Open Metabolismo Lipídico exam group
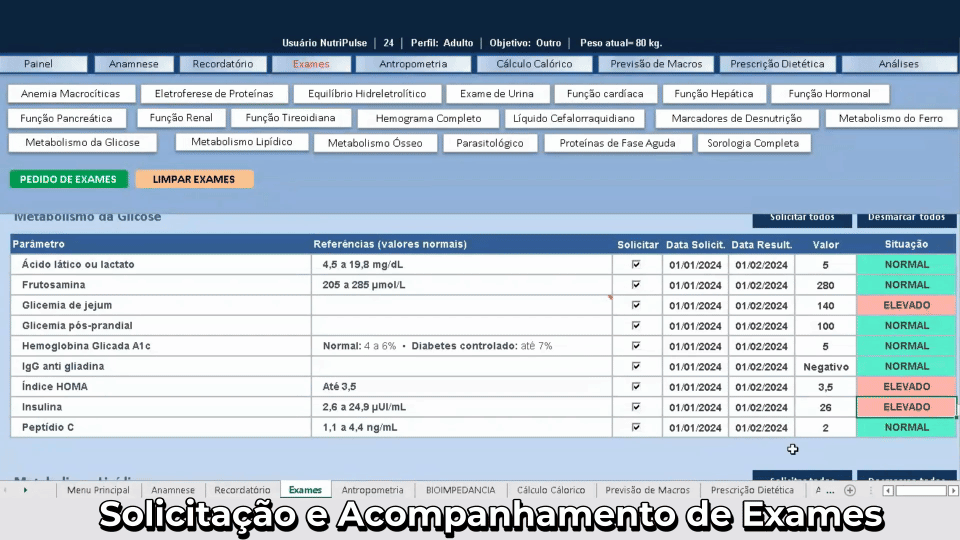This screenshot has height=540, width=960. [x=241, y=142]
